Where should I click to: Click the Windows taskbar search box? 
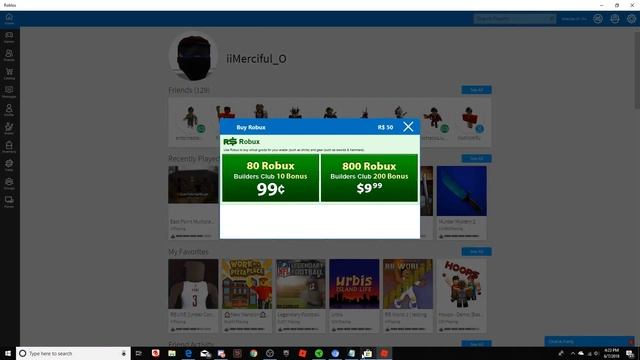pos(73,353)
